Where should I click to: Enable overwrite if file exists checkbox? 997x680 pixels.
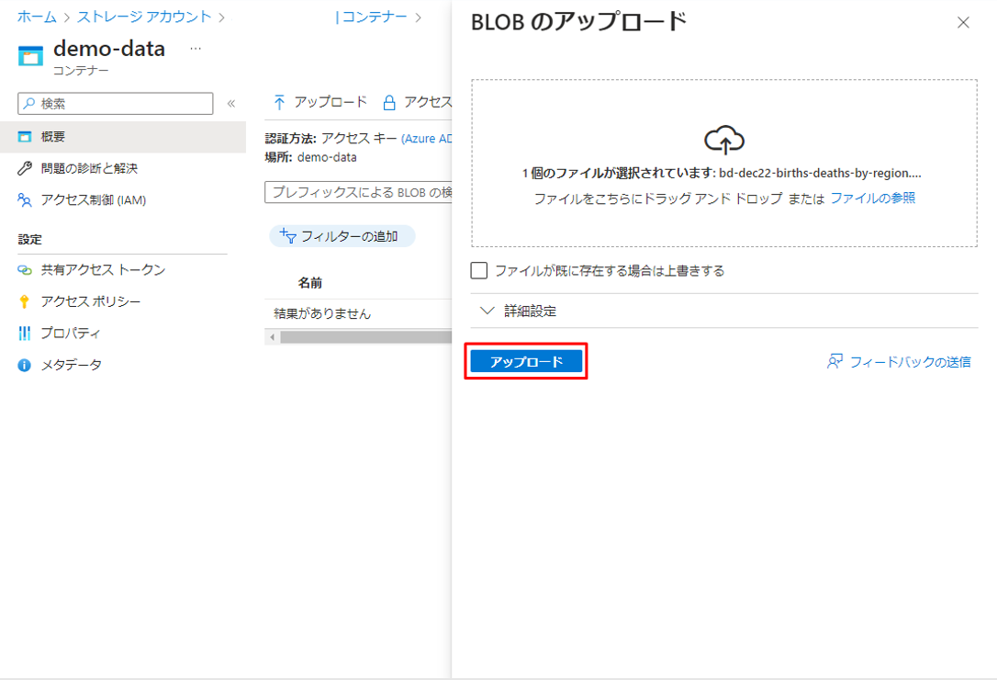479,270
